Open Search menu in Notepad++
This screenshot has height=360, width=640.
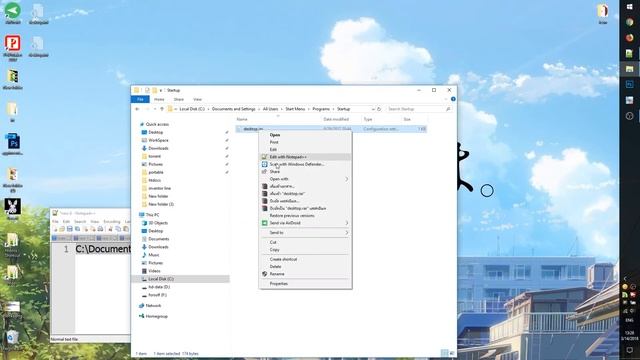point(80,221)
